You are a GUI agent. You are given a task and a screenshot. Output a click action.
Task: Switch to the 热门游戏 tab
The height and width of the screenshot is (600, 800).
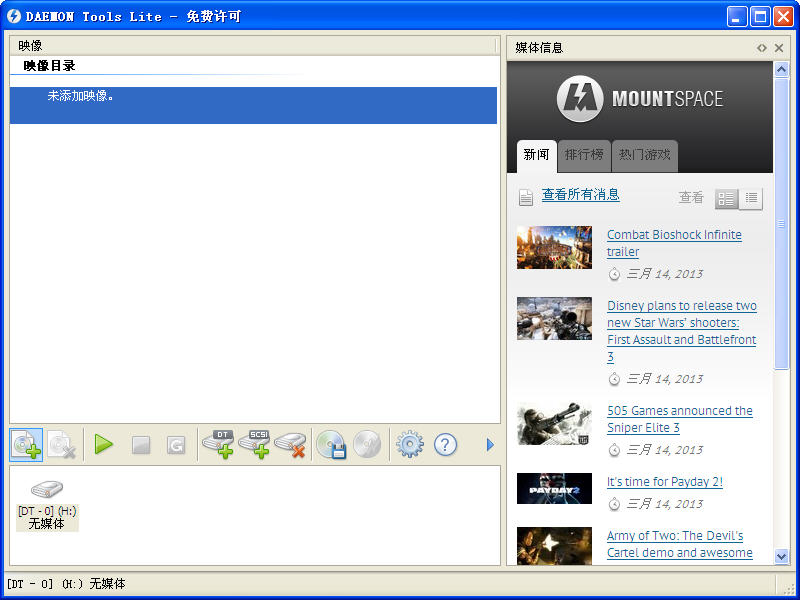click(x=645, y=156)
